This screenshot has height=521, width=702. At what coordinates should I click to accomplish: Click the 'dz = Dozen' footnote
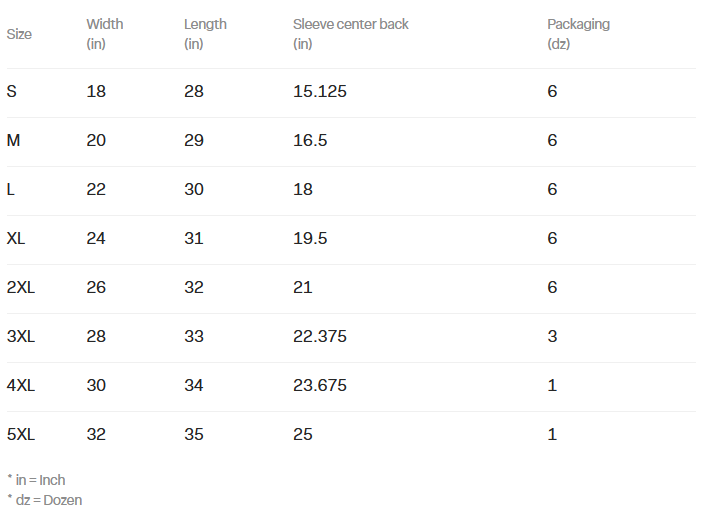click(x=45, y=500)
